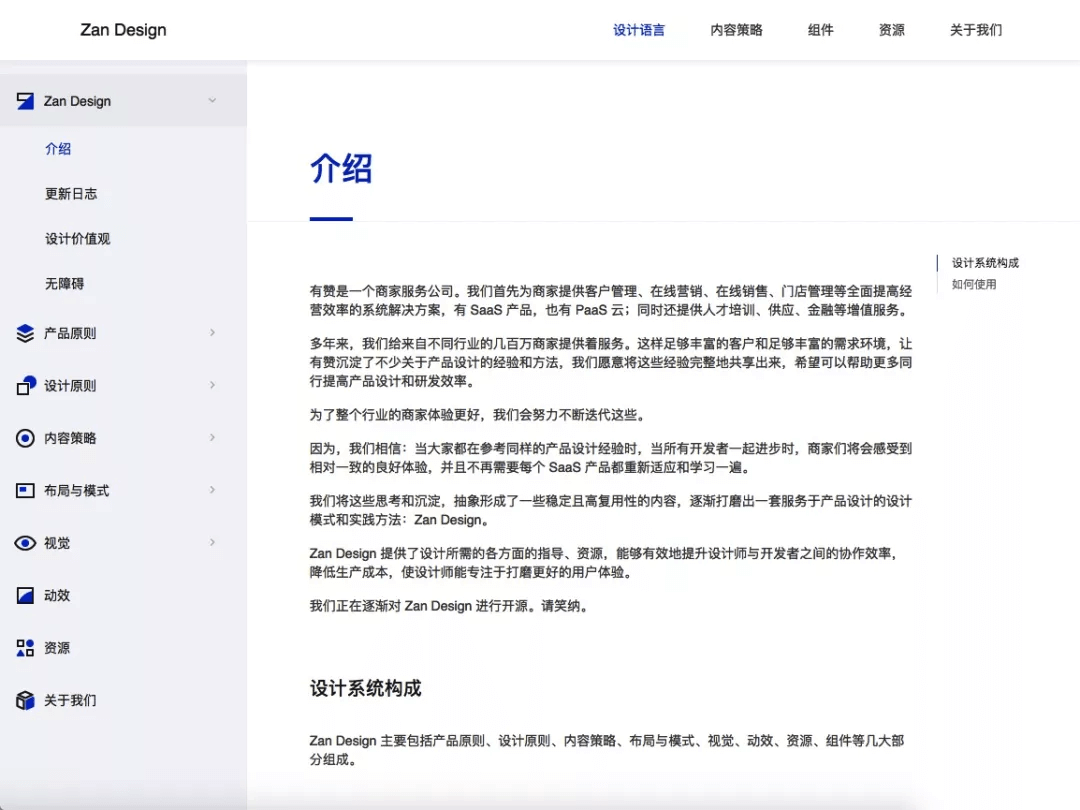Select 设计价值观 in the sidebar
The width and height of the screenshot is (1080, 810).
[x=78, y=239]
